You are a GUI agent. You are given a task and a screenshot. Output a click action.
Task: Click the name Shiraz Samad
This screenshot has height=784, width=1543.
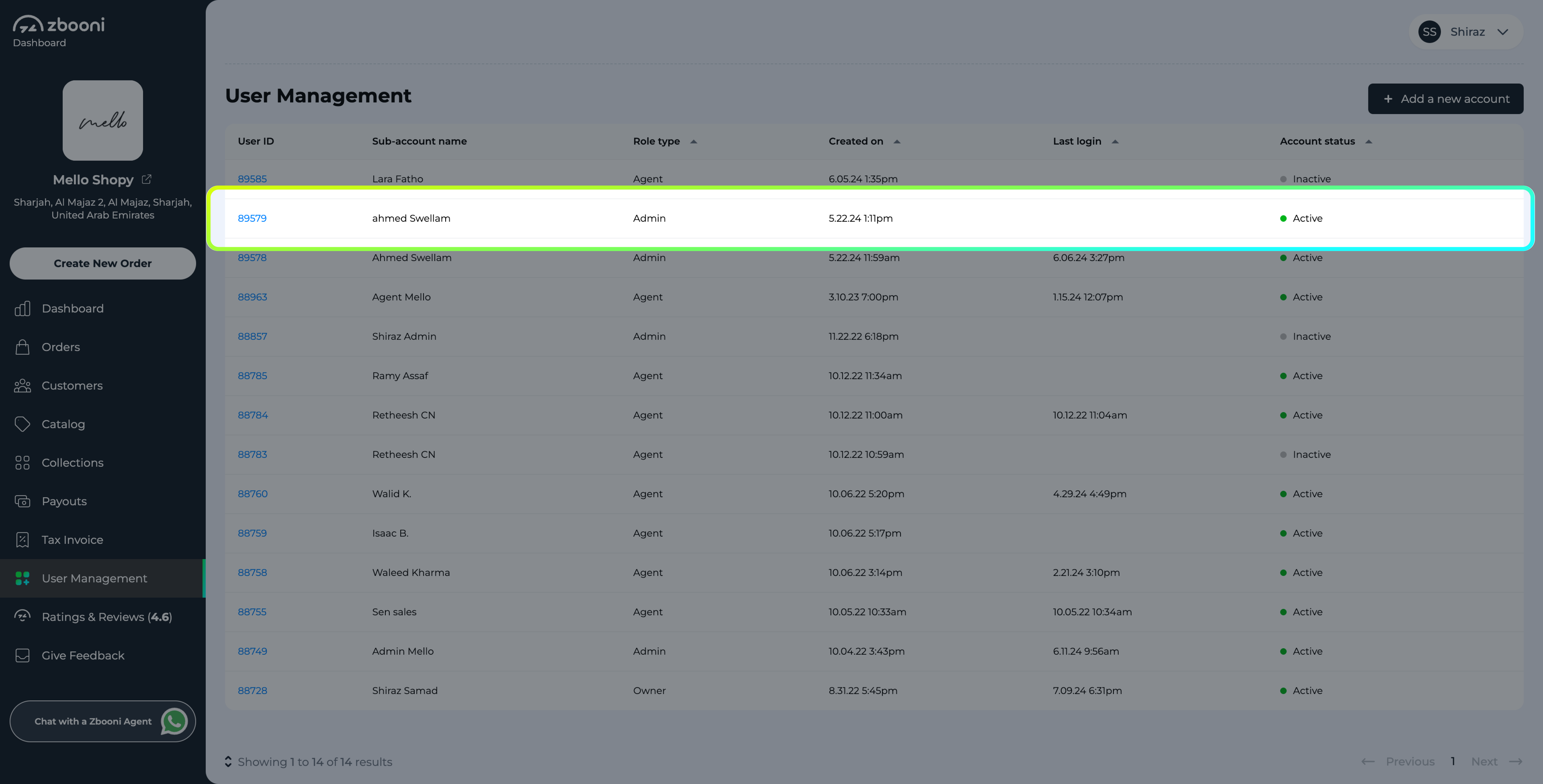tap(405, 691)
